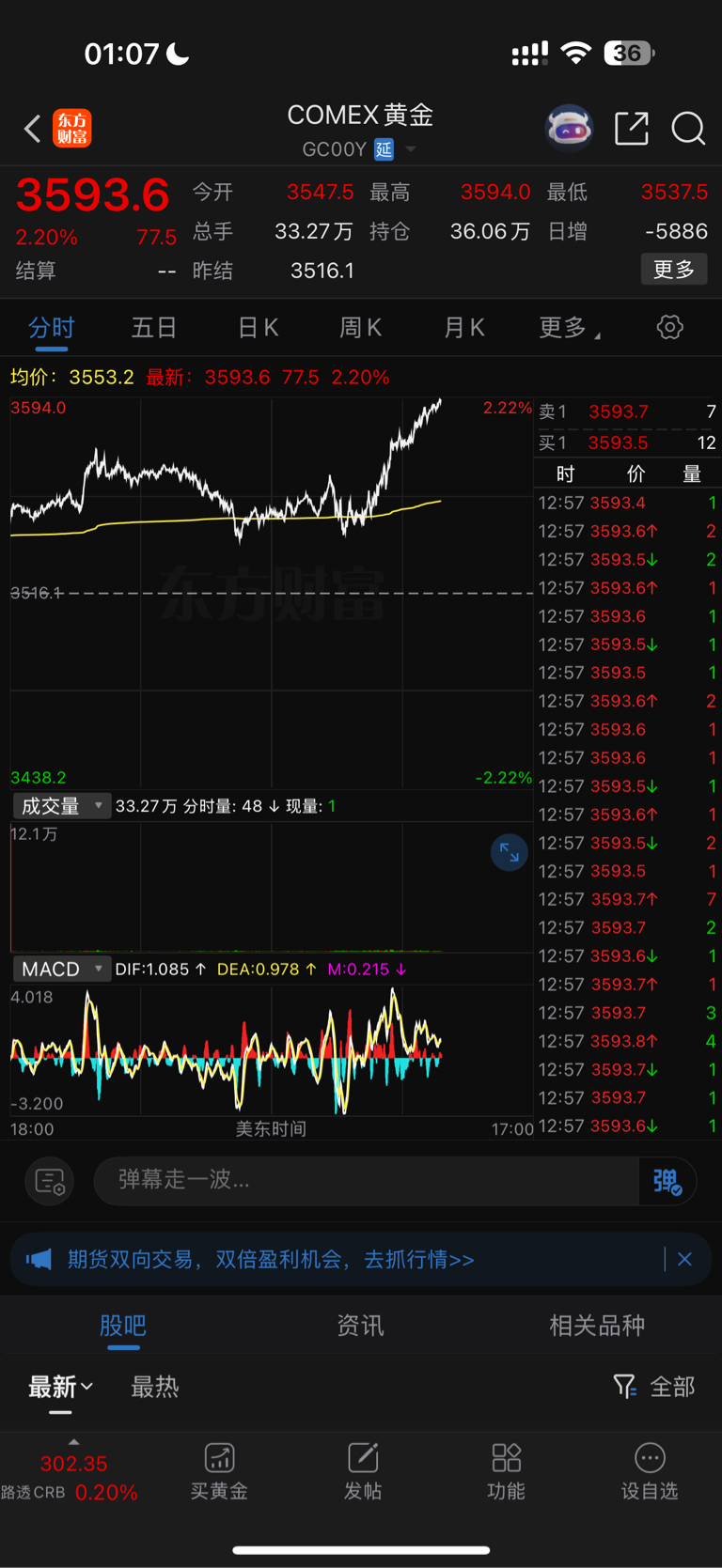
Task: Expand the 最新 sort dropdown
Action: pyautogui.click(x=60, y=1387)
